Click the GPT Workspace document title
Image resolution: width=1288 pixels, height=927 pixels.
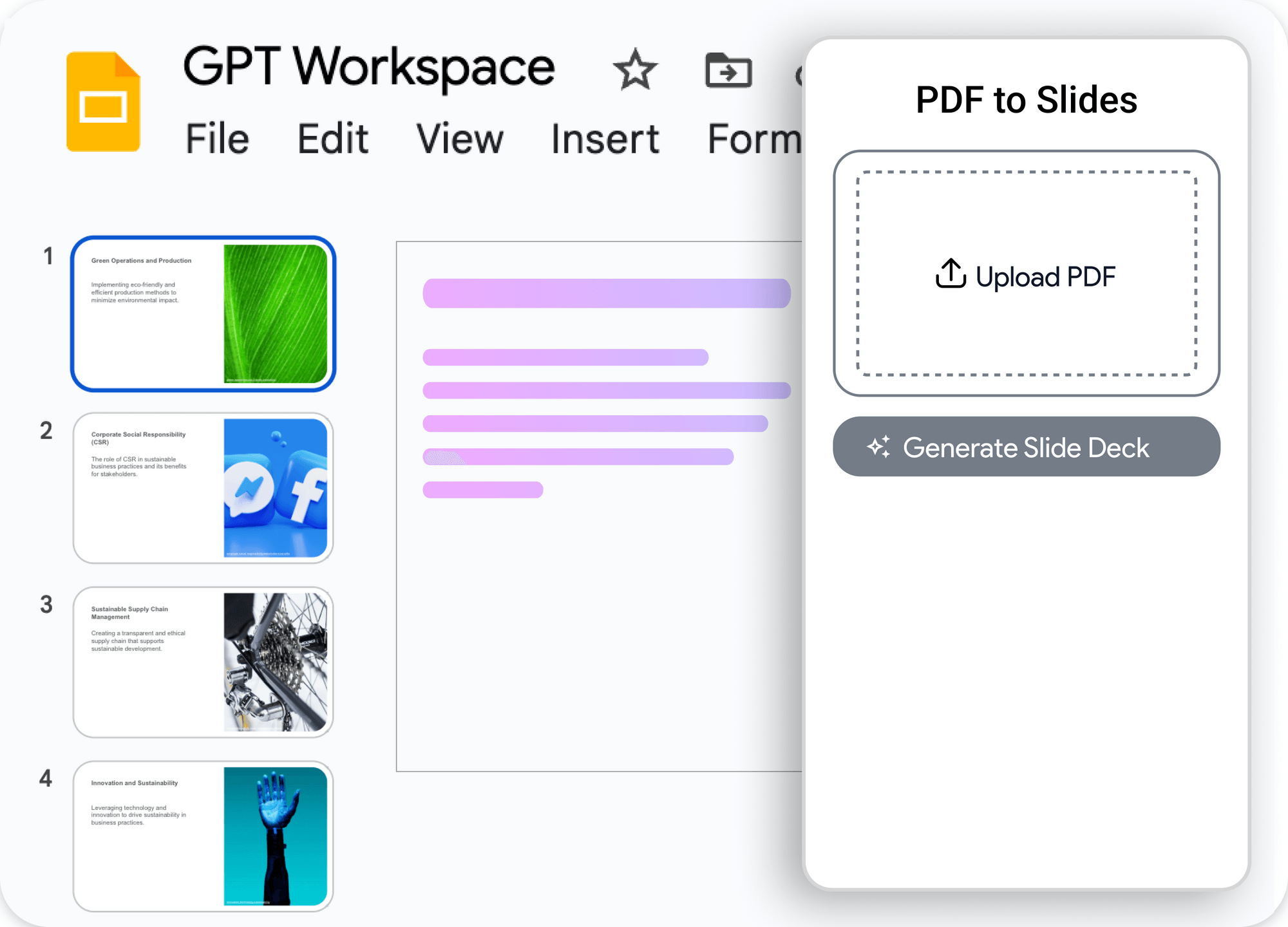pos(369,66)
